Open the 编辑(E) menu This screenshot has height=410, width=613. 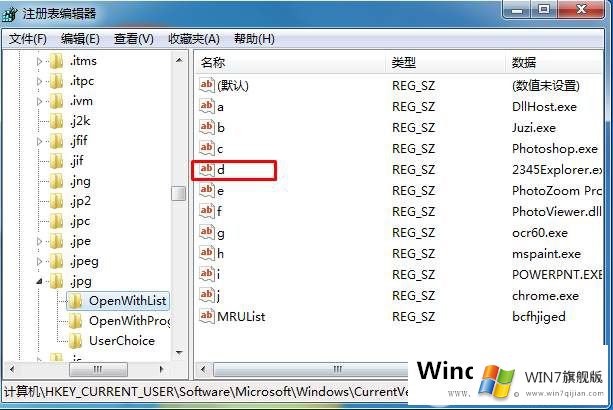click(80, 39)
